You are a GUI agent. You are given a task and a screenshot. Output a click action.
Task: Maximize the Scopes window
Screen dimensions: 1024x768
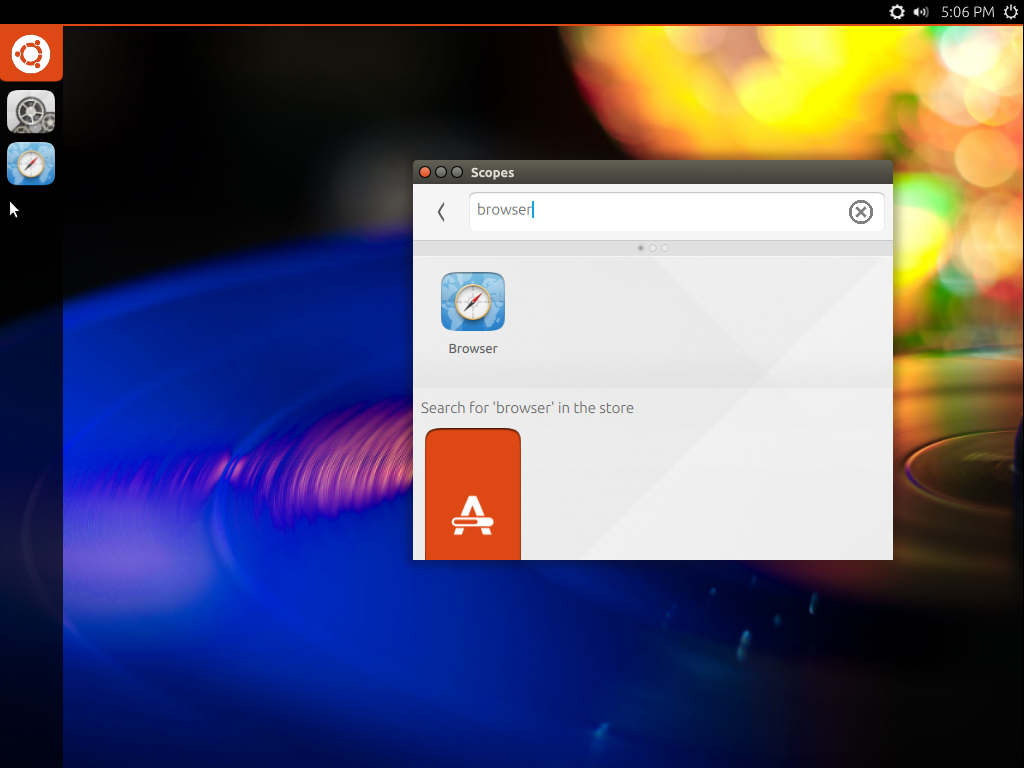[x=457, y=172]
